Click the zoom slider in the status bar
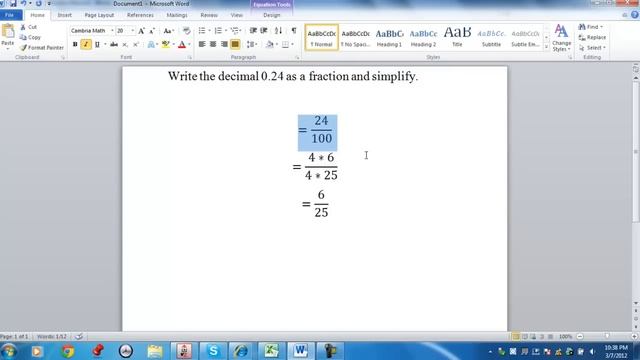The height and width of the screenshot is (360, 640). [607, 337]
